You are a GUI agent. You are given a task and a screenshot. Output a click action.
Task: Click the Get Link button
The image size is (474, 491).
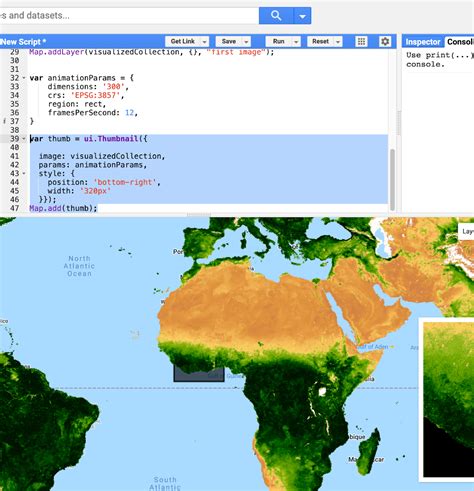183,41
